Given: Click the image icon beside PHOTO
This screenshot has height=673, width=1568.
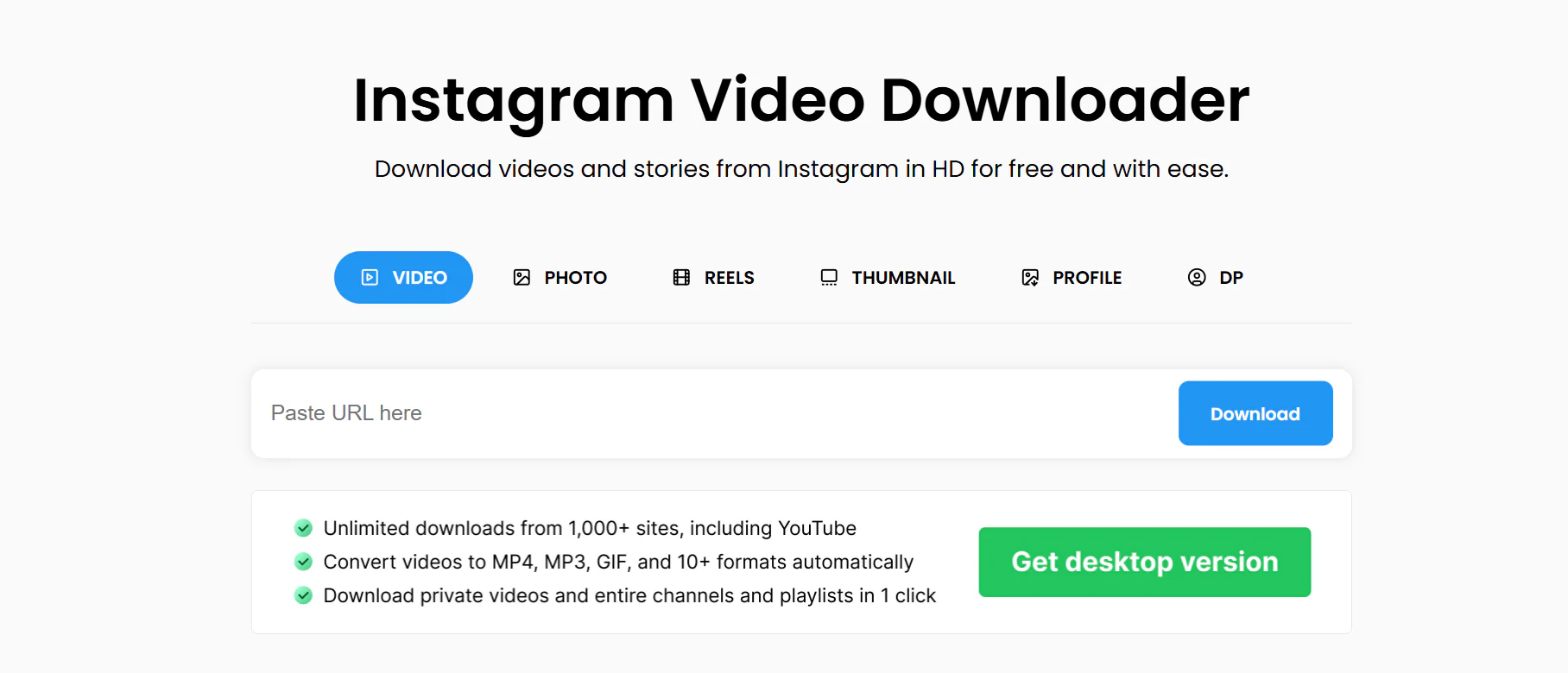Looking at the screenshot, I should pos(522,277).
